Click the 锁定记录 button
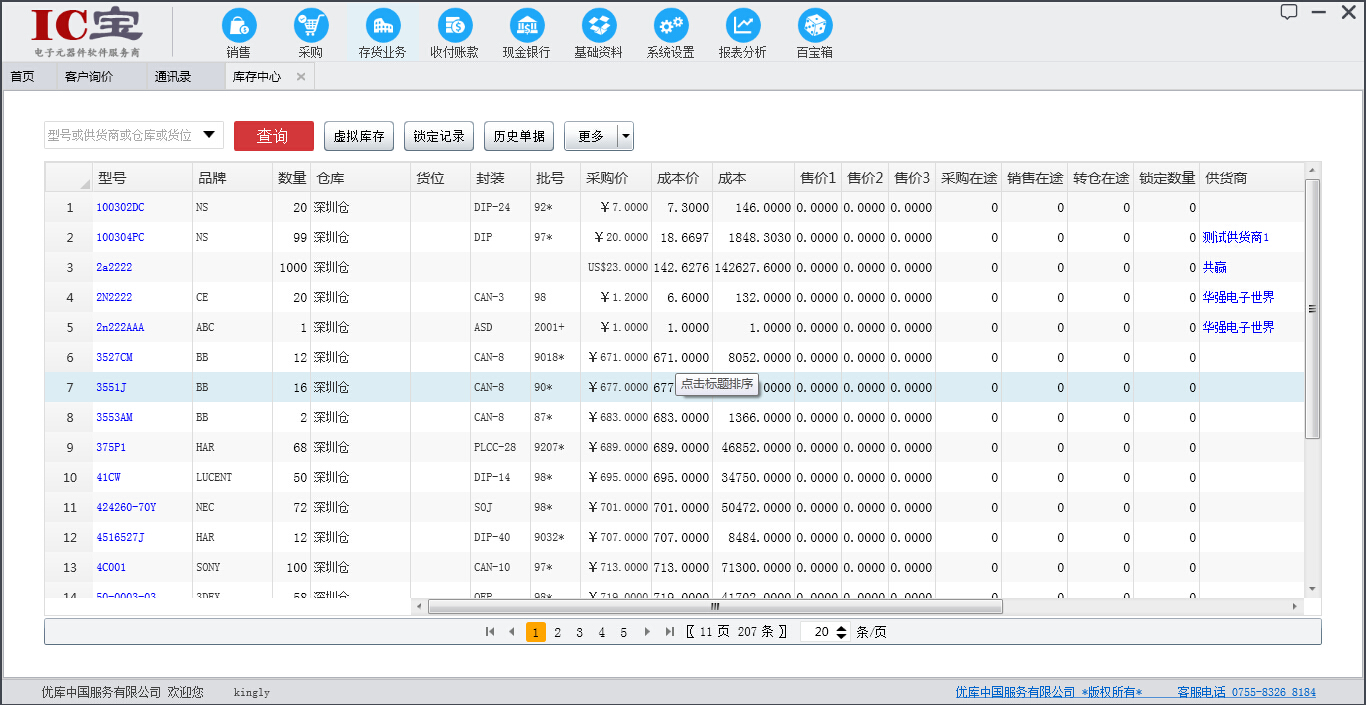 439,136
